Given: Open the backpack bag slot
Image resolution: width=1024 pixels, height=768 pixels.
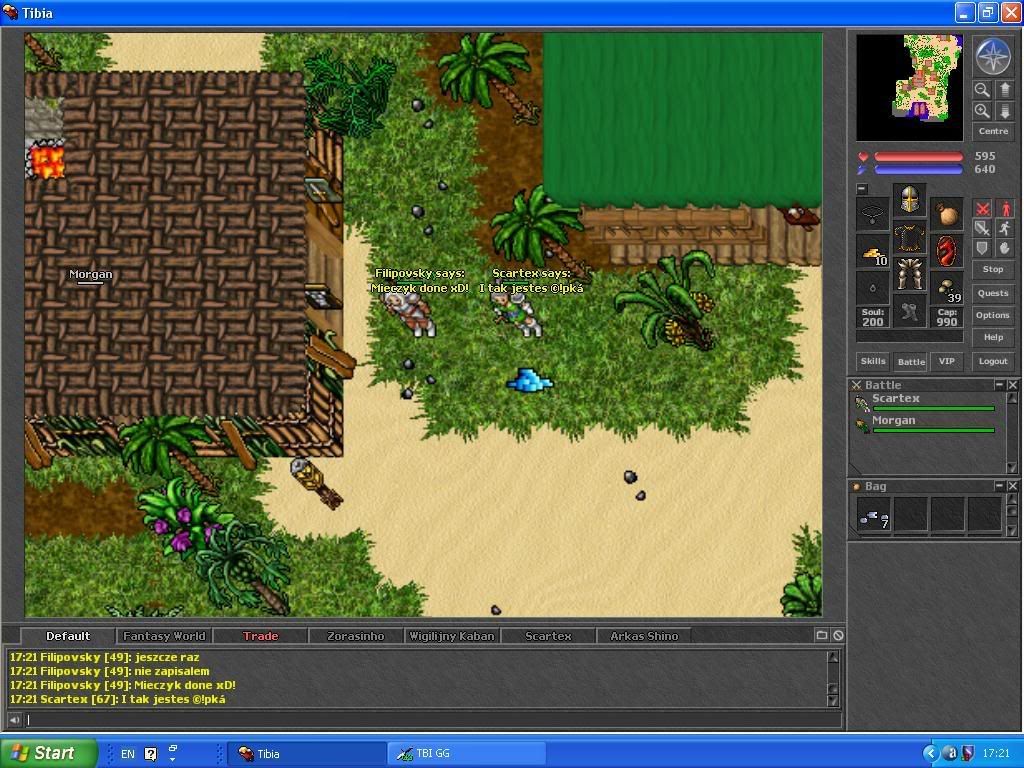Looking at the screenshot, I should click(946, 214).
